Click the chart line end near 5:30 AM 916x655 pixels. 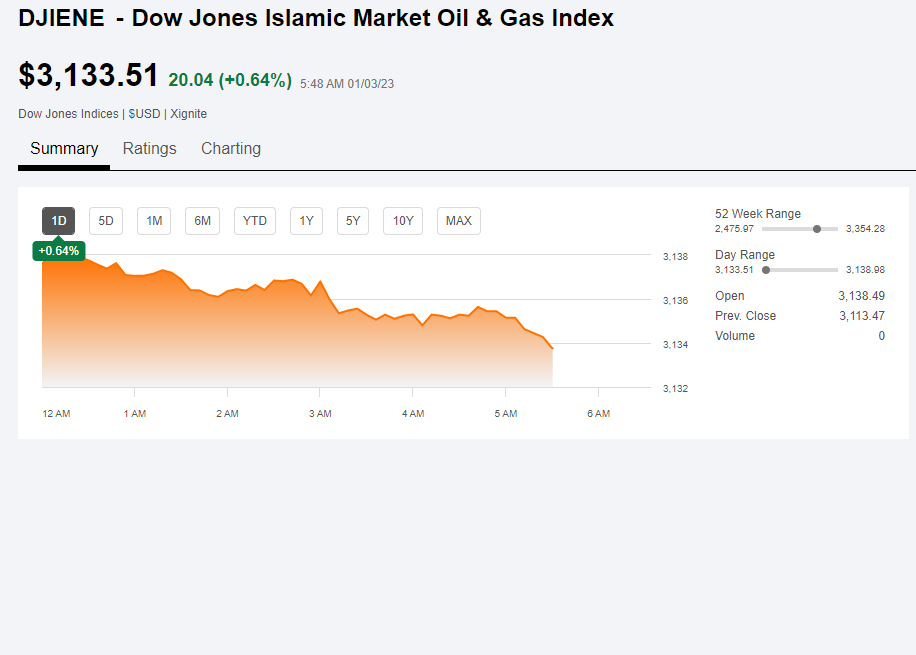(552, 348)
